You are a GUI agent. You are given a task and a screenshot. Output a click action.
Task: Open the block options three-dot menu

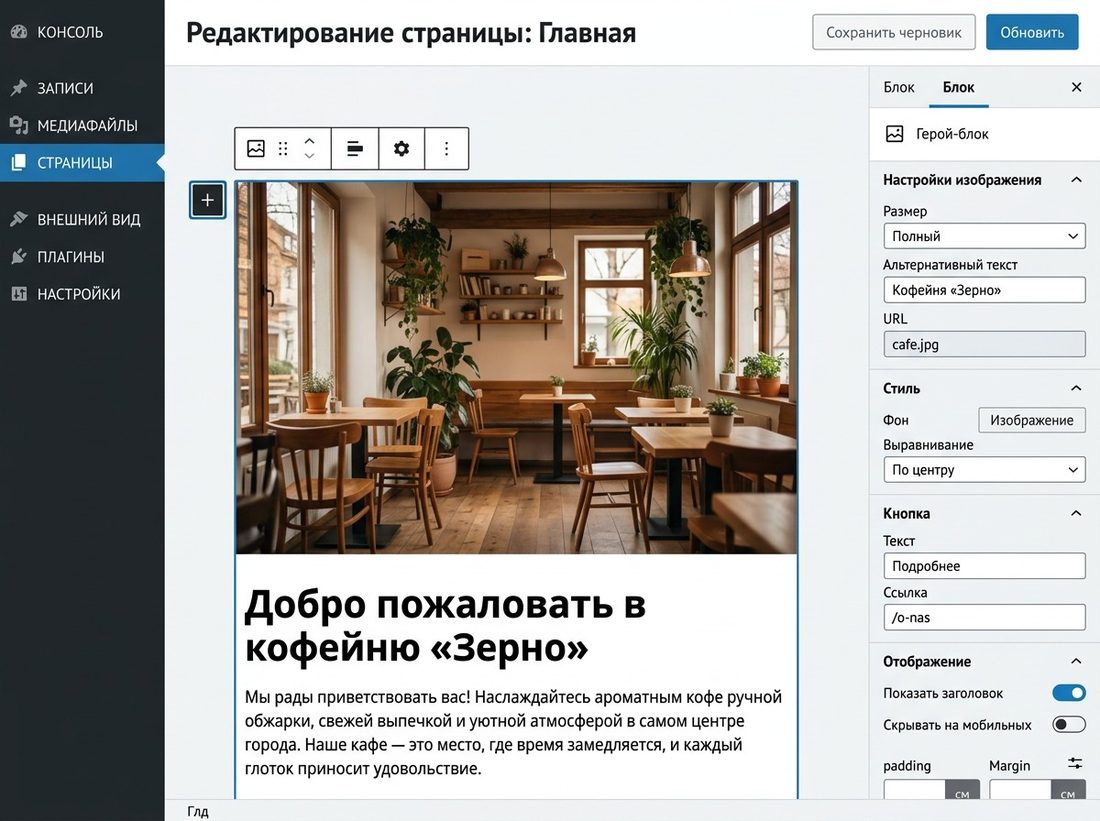446,148
